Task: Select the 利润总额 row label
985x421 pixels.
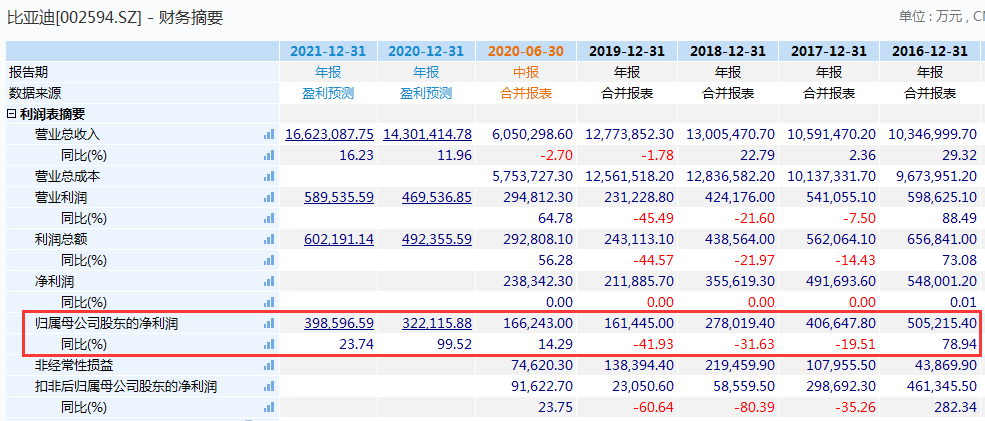Action: pyautogui.click(x=61, y=239)
